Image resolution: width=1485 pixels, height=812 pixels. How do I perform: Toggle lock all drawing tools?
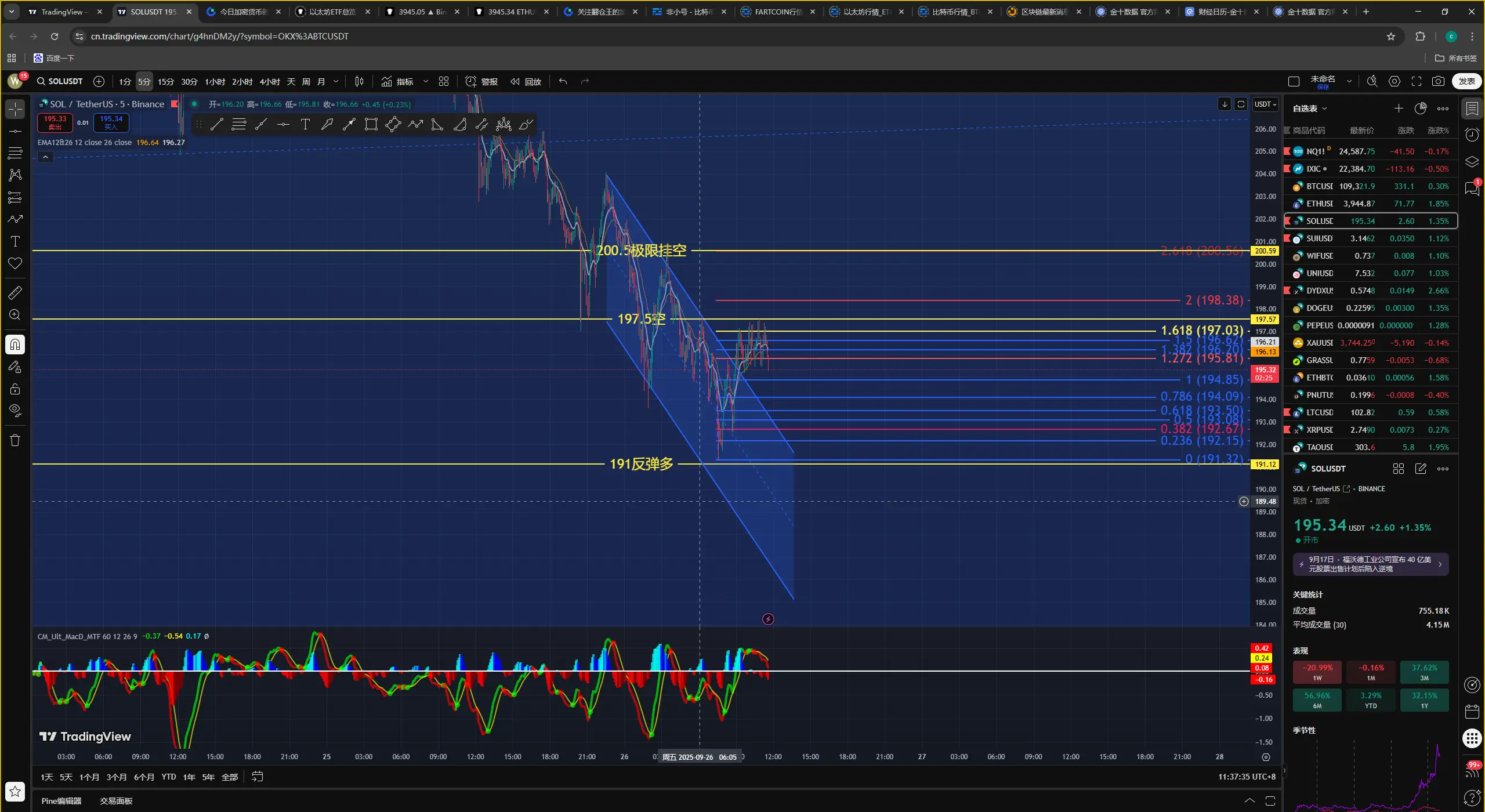[x=15, y=389]
